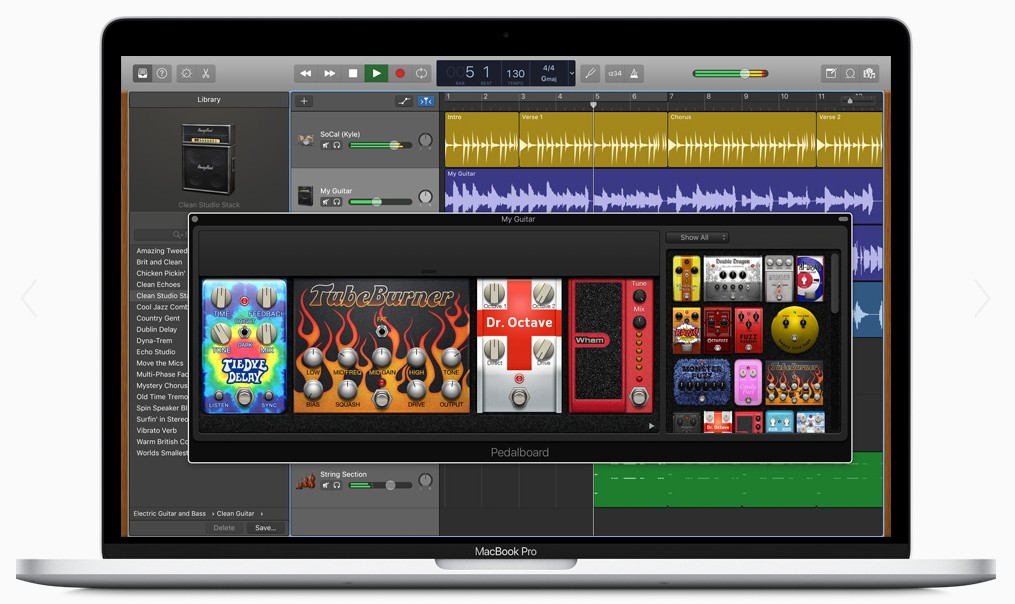Image resolution: width=1015 pixels, height=604 pixels.
Task: Open Quick Help question mark button
Action: coord(162,73)
